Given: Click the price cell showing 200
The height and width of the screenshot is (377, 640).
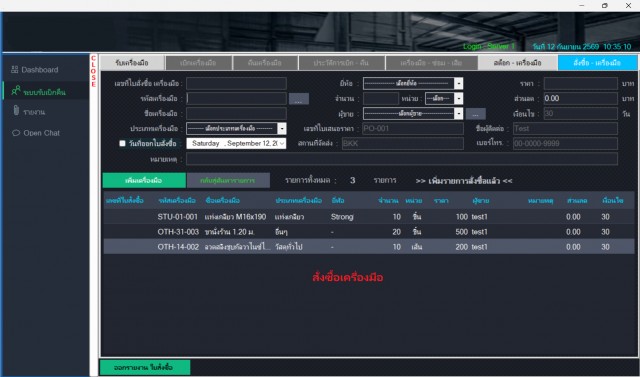Looking at the screenshot, I should (x=462, y=247).
